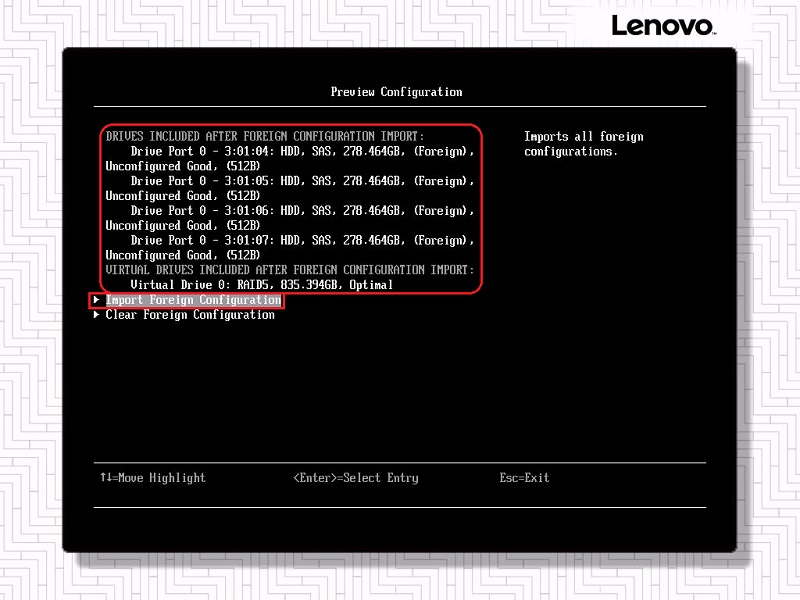Select the Drive Port 0 - 3:01:04 line
The width and height of the screenshot is (800, 600).
tap(302, 151)
